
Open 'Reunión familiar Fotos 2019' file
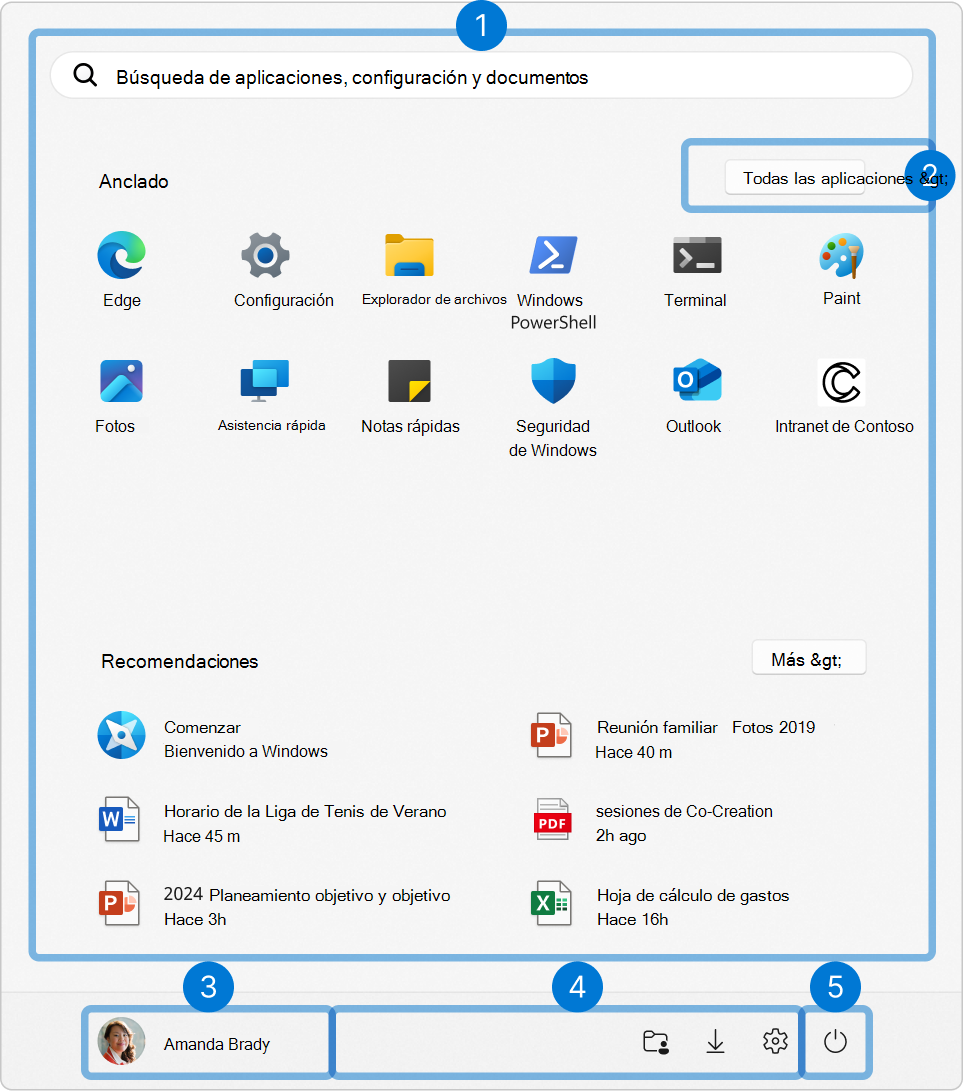pos(706,727)
